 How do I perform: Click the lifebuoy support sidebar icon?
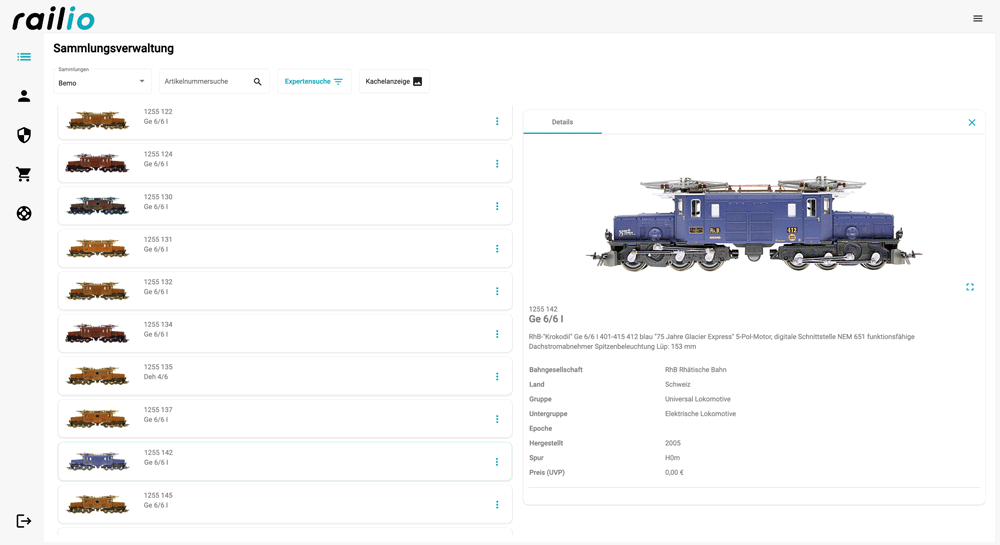point(24,214)
